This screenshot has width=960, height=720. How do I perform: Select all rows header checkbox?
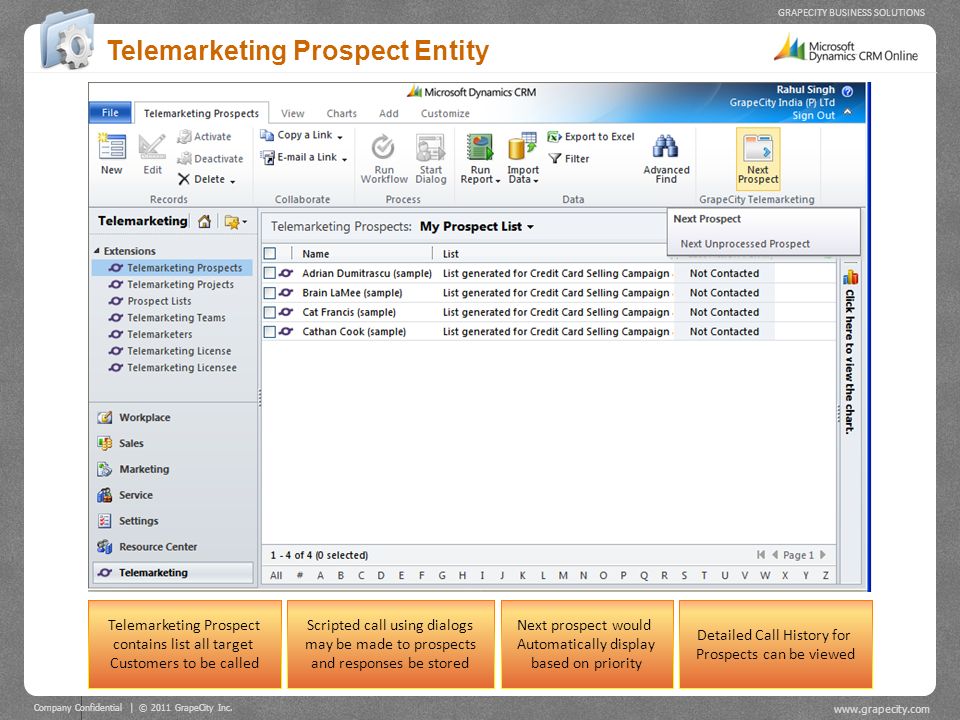(x=270, y=253)
